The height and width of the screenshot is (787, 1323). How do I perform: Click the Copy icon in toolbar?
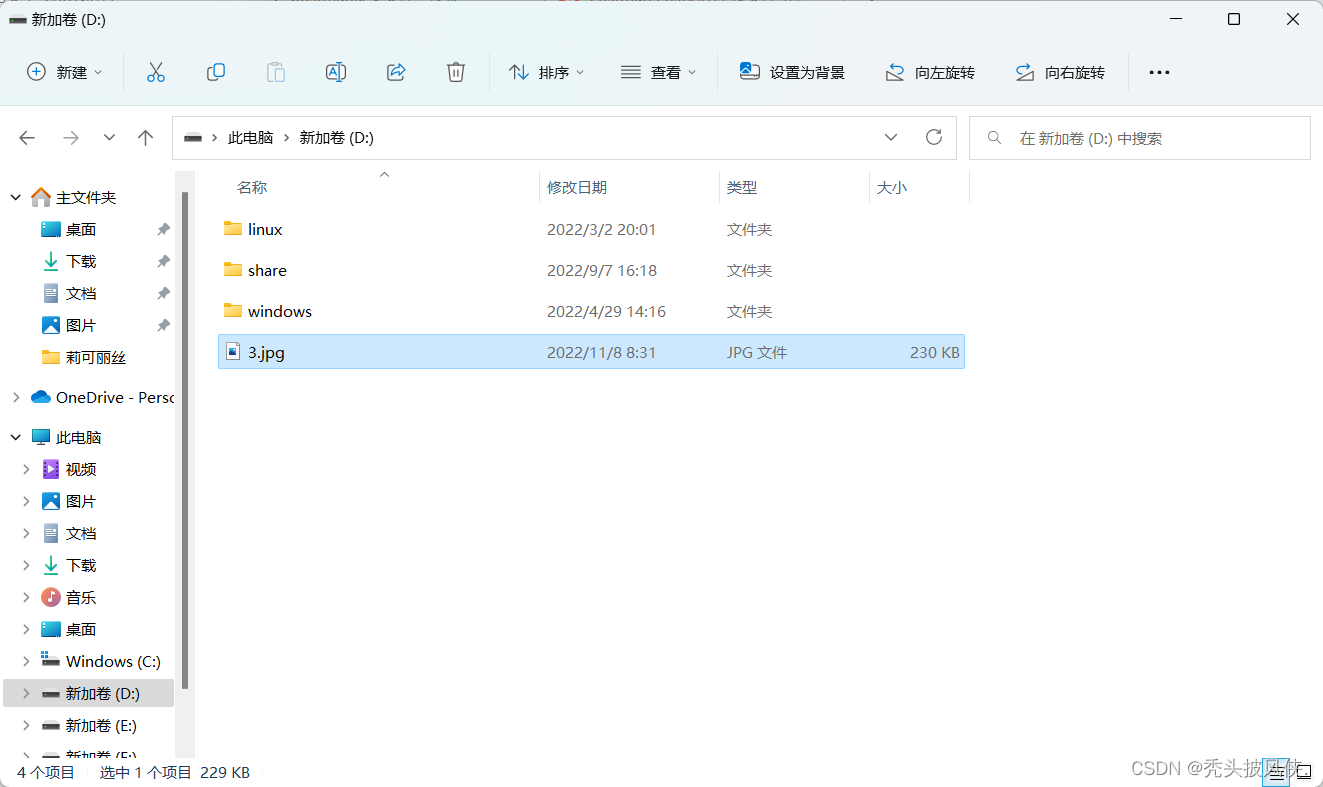[215, 72]
